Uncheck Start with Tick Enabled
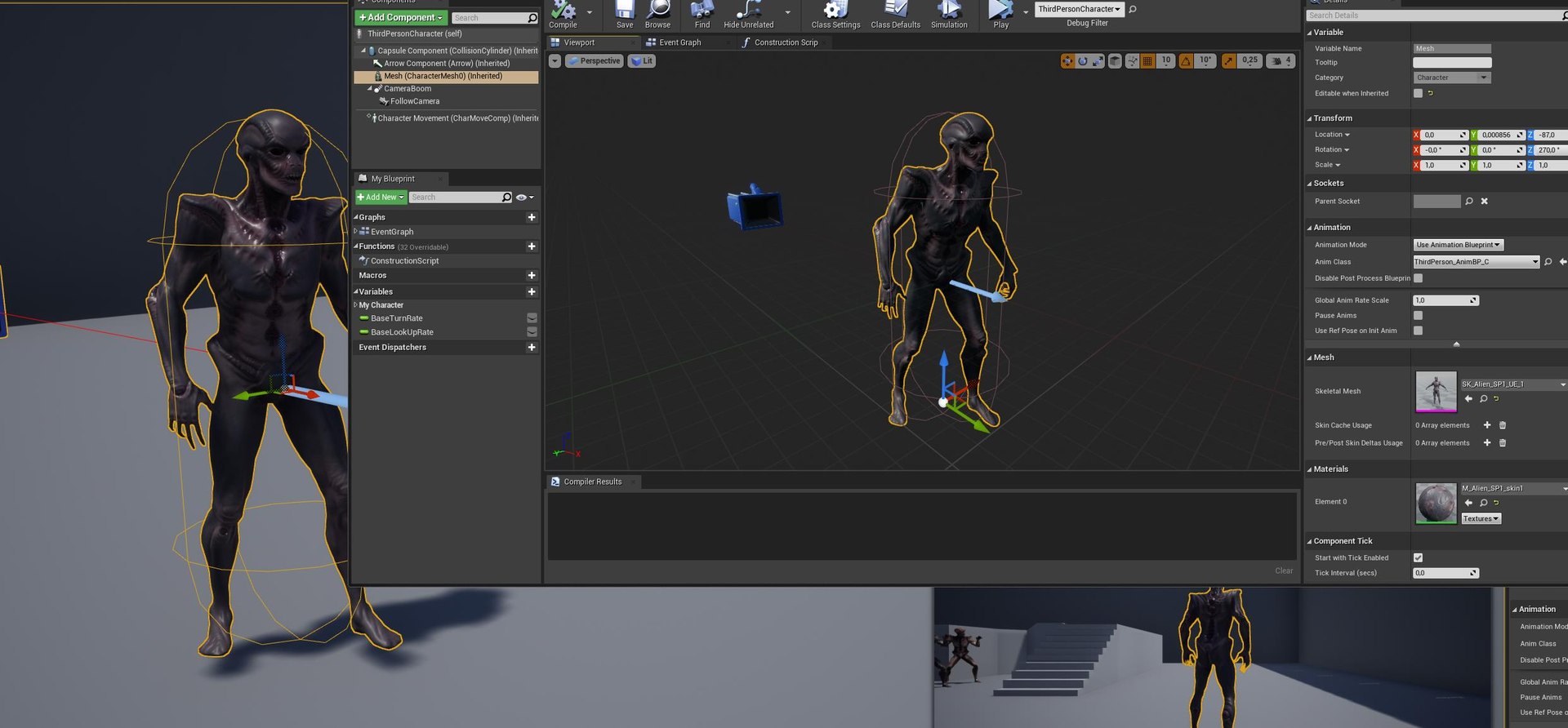Image resolution: width=1568 pixels, height=728 pixels. pyautogui.click(x=1418, y=558)
